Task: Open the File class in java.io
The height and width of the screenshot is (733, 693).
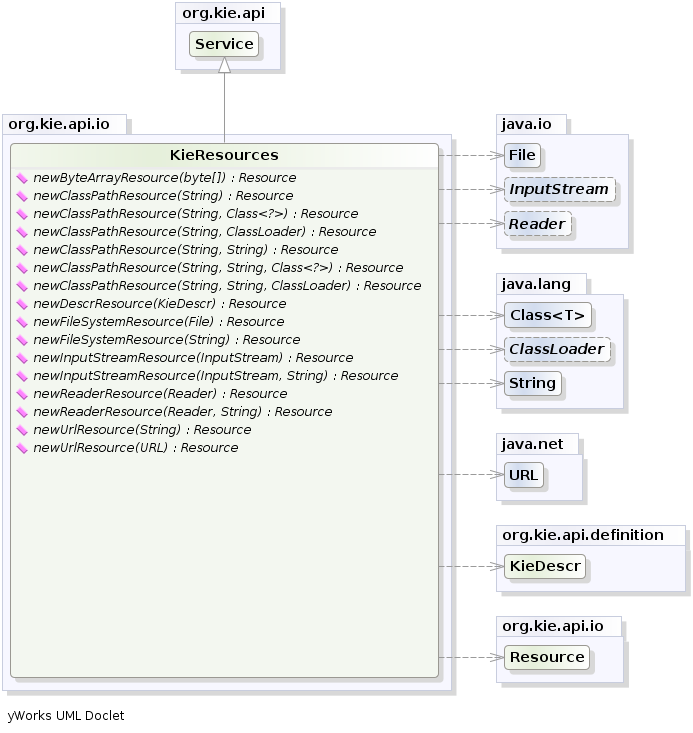Action: coord(522,155)
